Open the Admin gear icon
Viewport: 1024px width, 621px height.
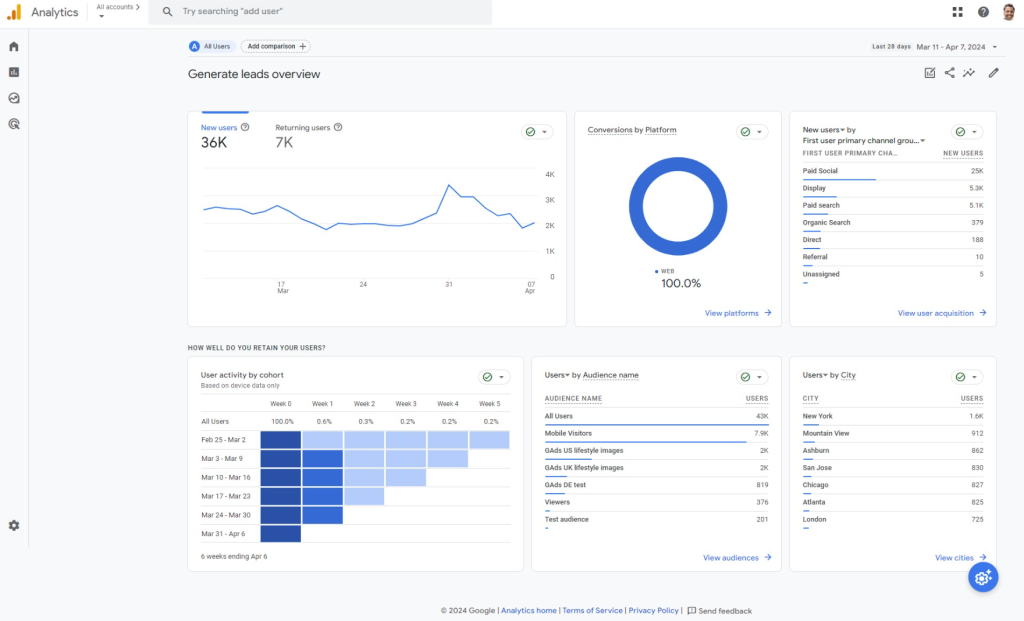click(x=14, y=526)
